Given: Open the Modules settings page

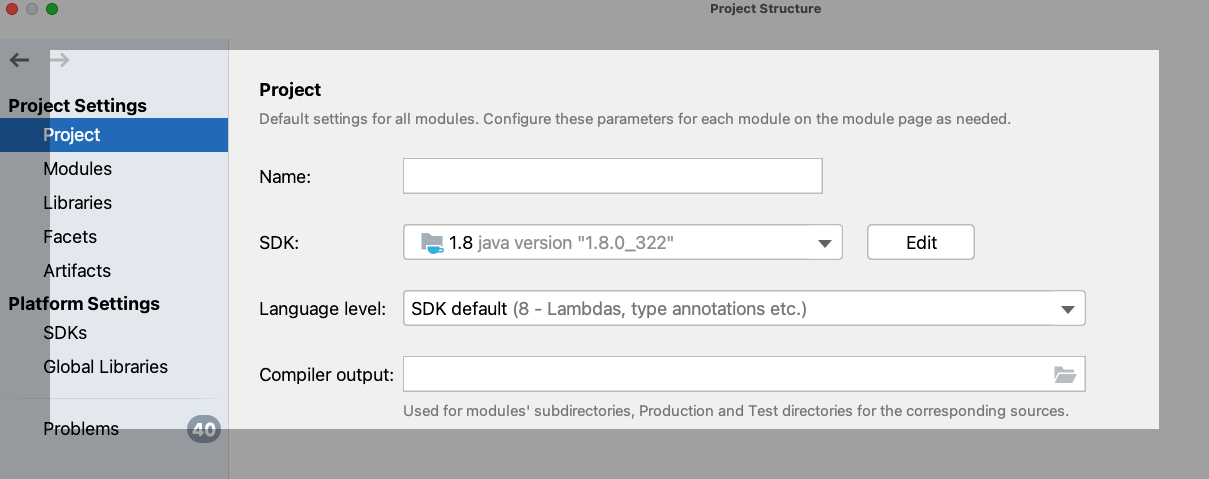Looking at the screenshot, I should [x=77, y=169].
